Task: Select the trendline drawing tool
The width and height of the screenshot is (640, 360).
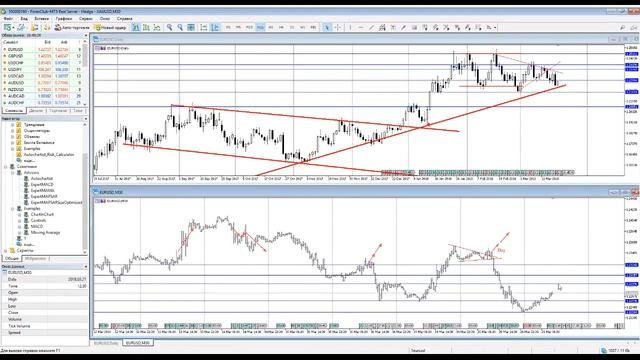Action: 371,27
